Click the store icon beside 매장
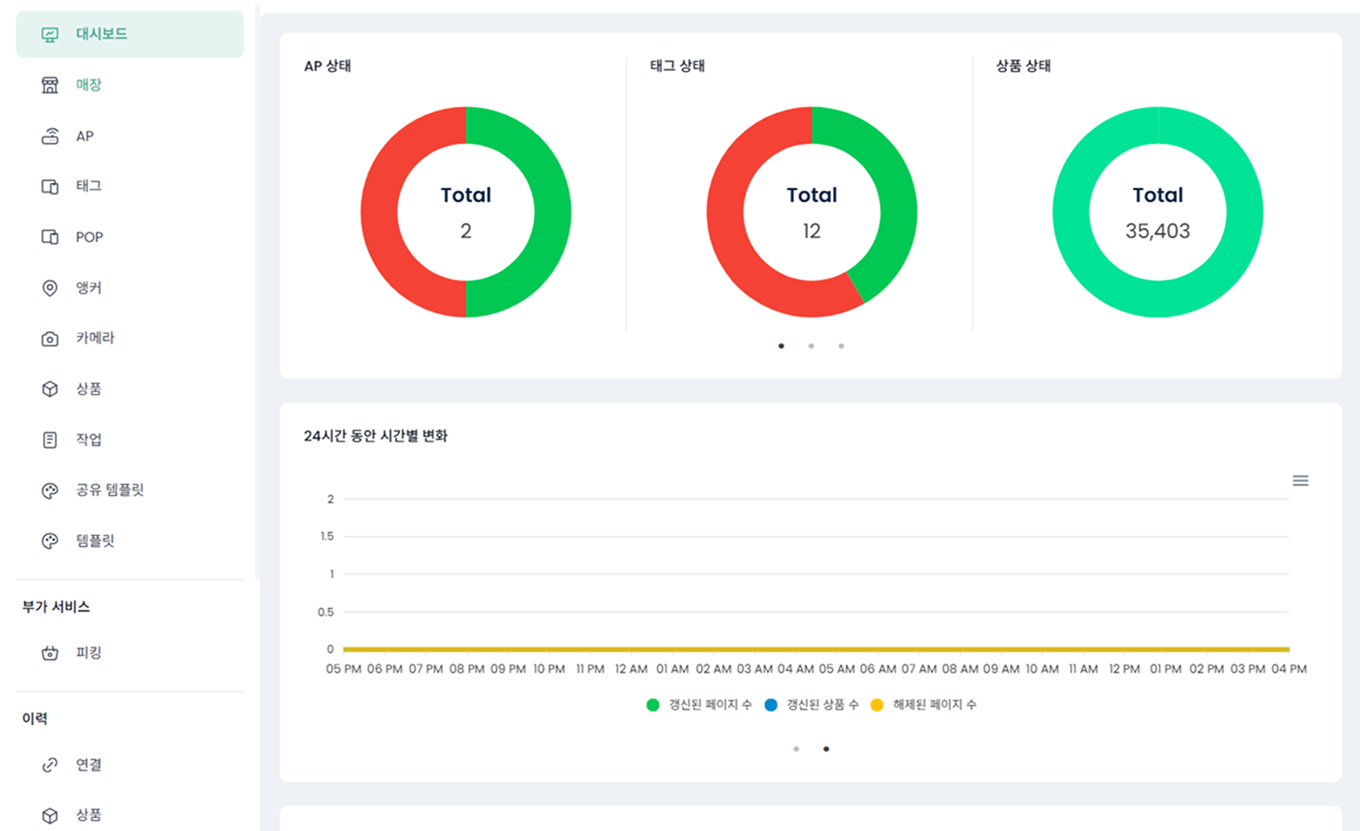Image resolution: width=1360 pixels, height=831 pixels. coord(50,85)
